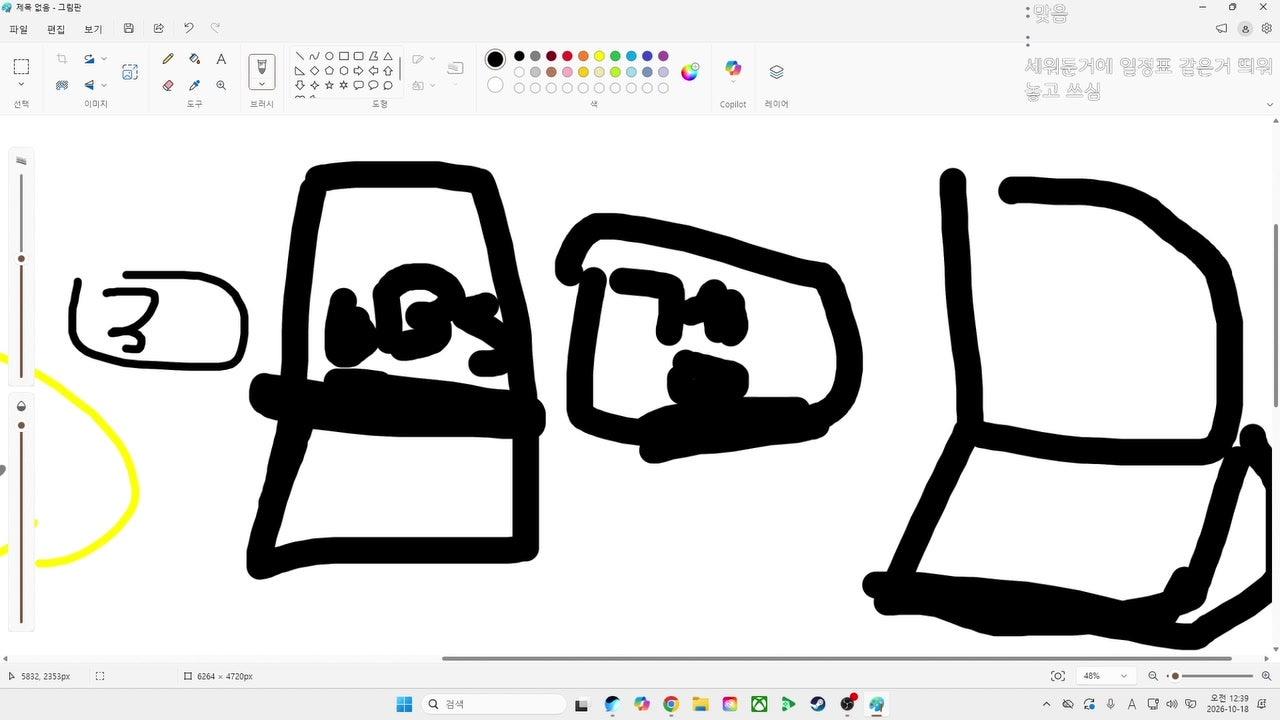1280x720 pixels.
Task: Select the Fill bucket tool
Action: tap(195, 60)
